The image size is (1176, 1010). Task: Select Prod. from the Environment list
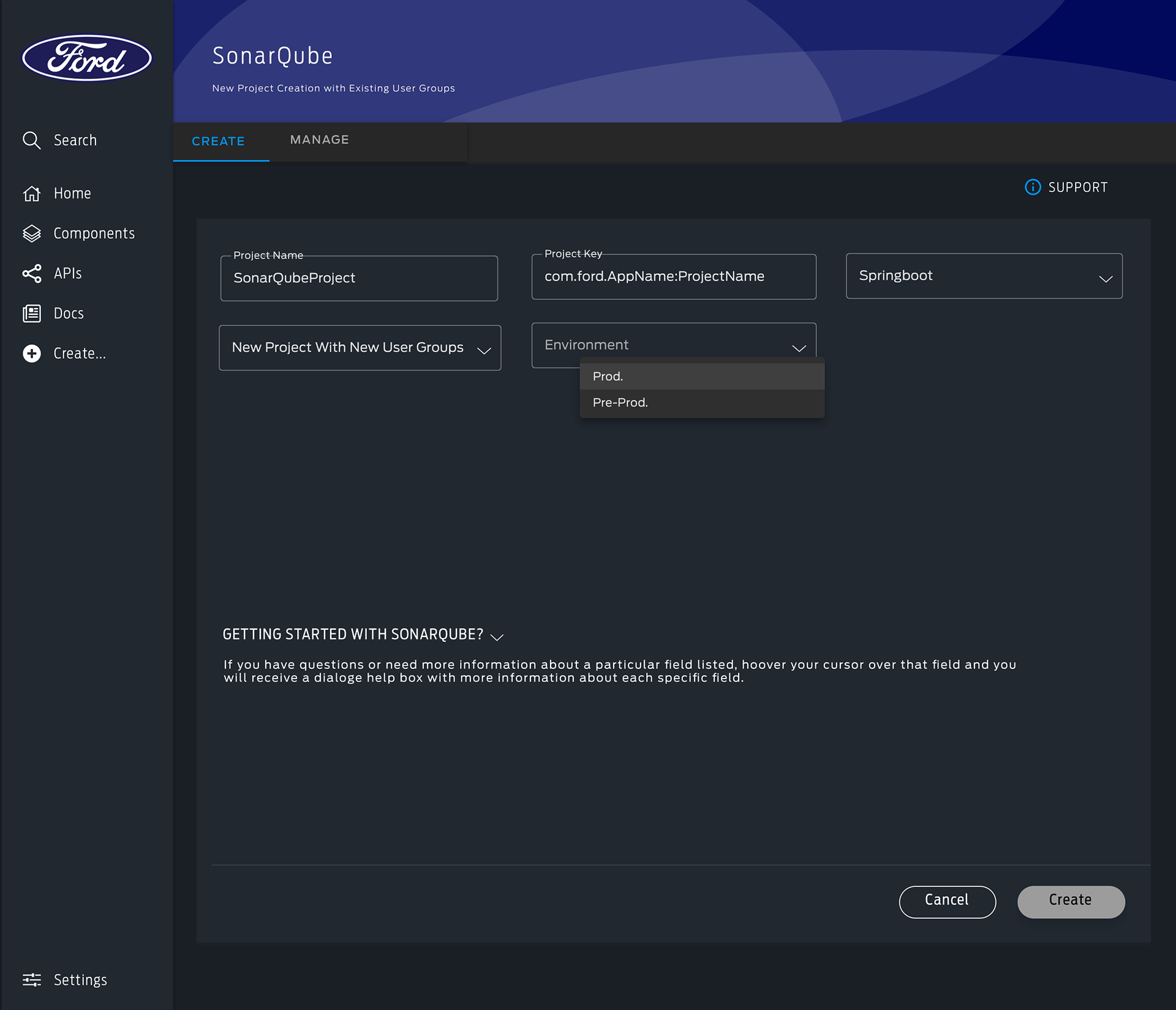coord(702,377)
